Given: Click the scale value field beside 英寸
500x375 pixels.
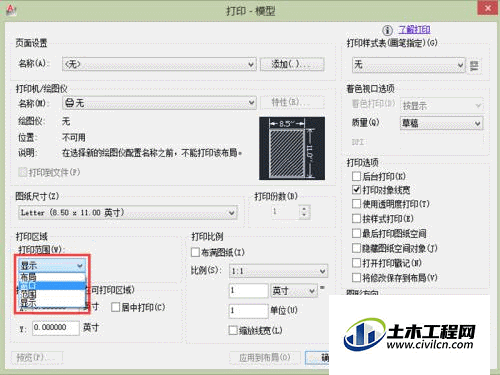Looking at the screenshot, I should click(248, 291).
